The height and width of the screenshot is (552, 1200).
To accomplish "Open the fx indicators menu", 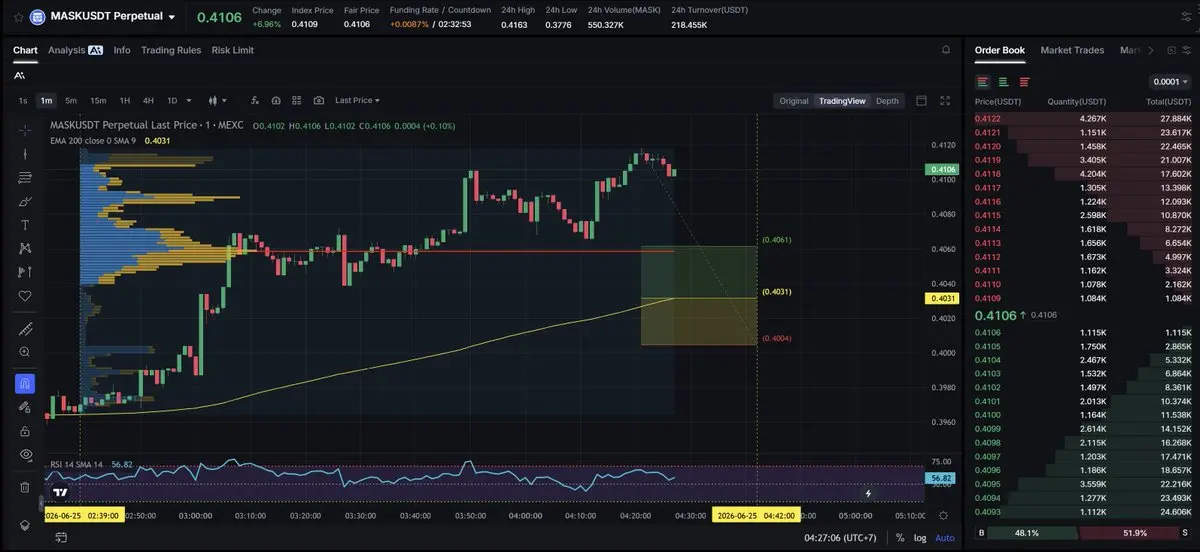I will click(x=255, y=100).
